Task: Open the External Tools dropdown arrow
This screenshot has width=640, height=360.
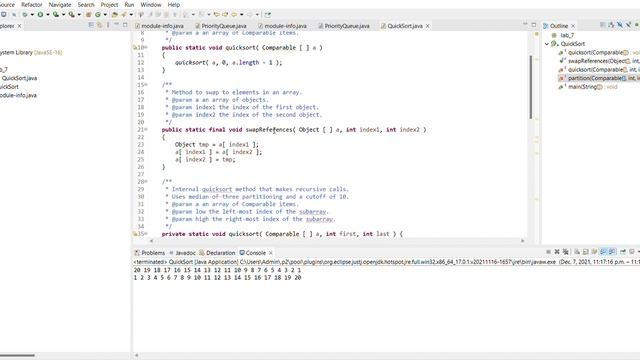Action: 79,14
